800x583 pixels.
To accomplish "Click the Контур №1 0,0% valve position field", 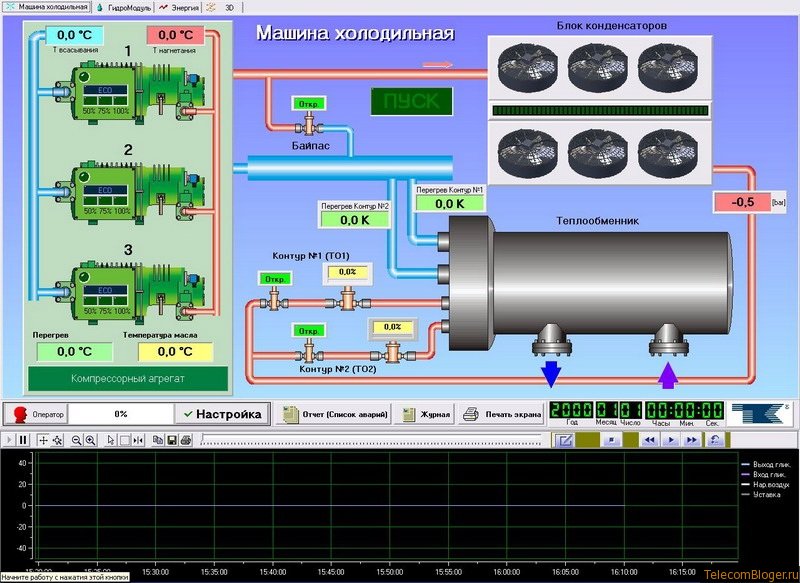I will [347, 271].
